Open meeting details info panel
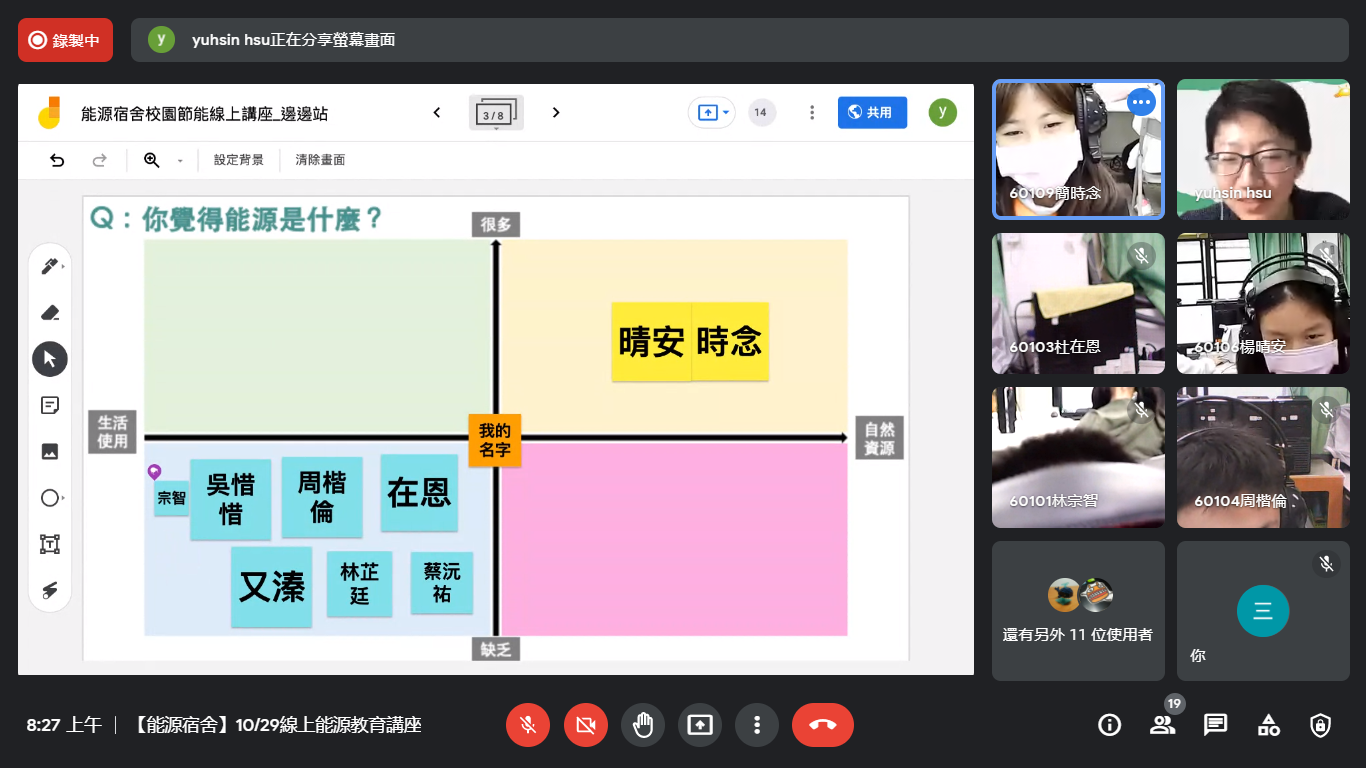Viewport: 1366px width, 768px height. (1109, 725)
